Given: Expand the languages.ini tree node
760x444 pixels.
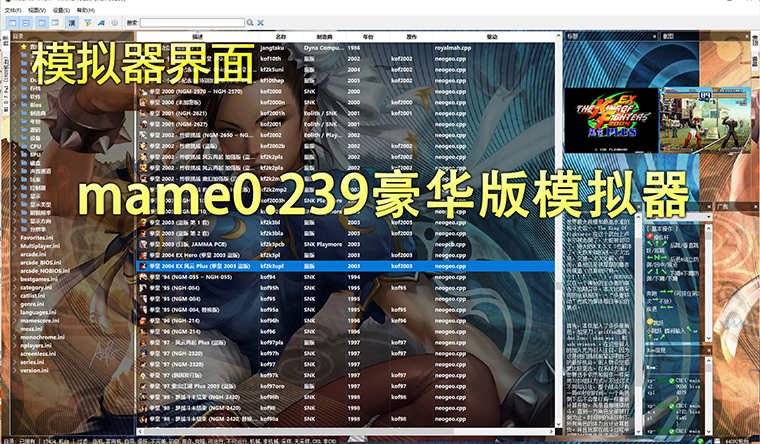Looking at the screenshot, I should [16, 312].
